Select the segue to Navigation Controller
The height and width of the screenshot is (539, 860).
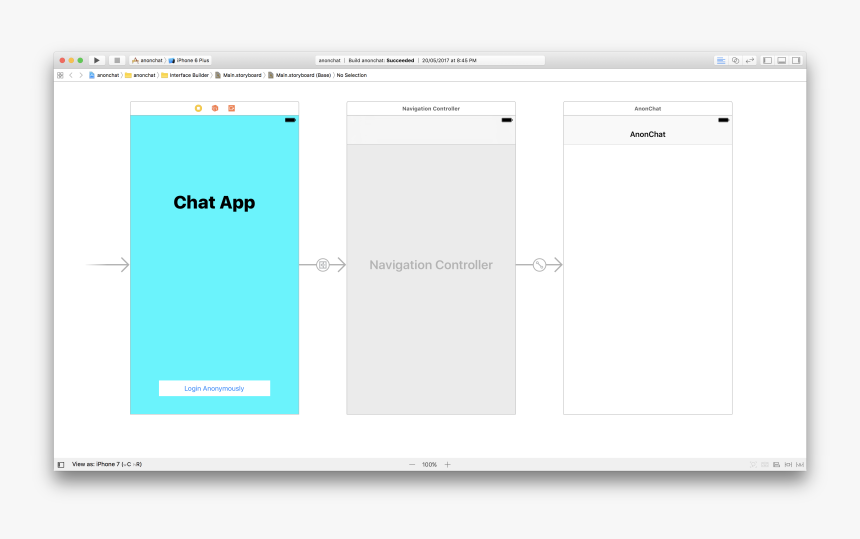tap(322, 265)
